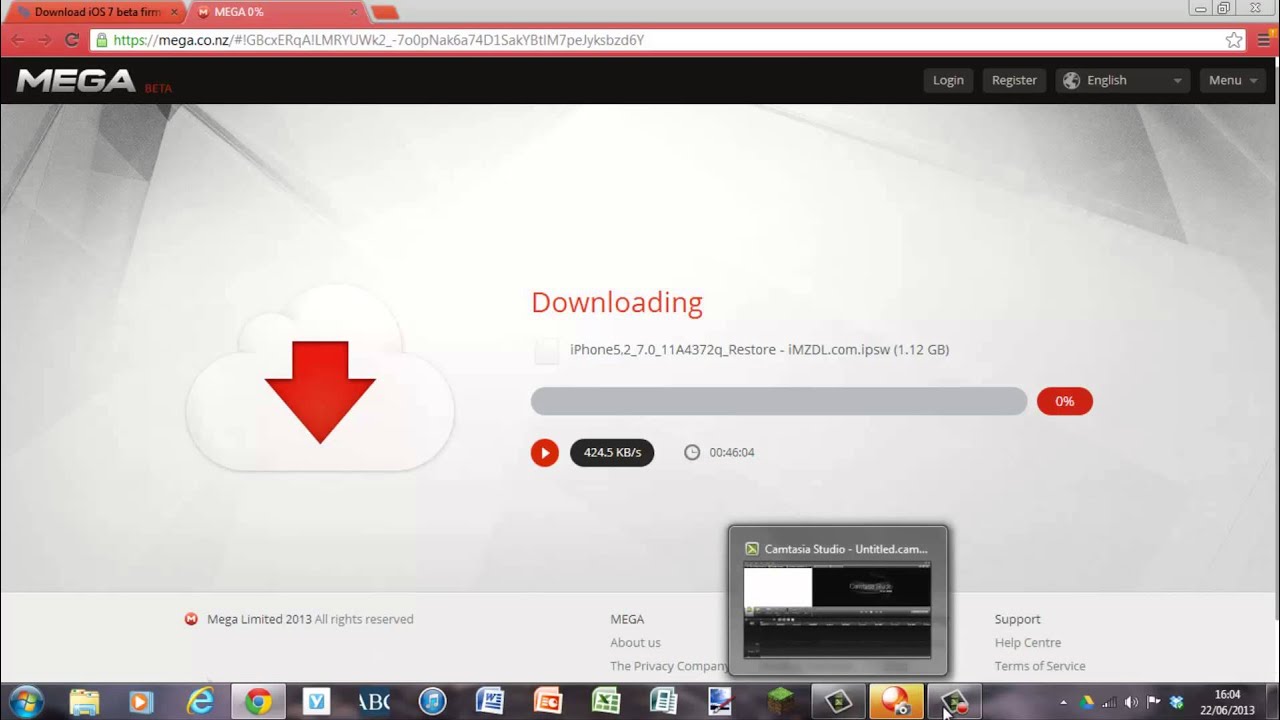Image resolution: width=1280 pixels, height=720 pixels.
Task: Open Windows Explorer from taskbar
Action: tap(85, 702)
